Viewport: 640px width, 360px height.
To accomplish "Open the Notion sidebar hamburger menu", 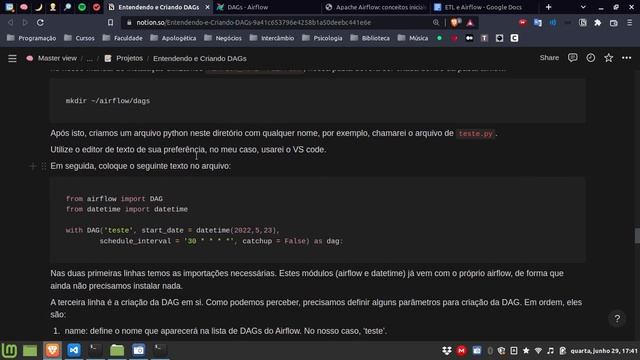I will click(x=12, y=58).
